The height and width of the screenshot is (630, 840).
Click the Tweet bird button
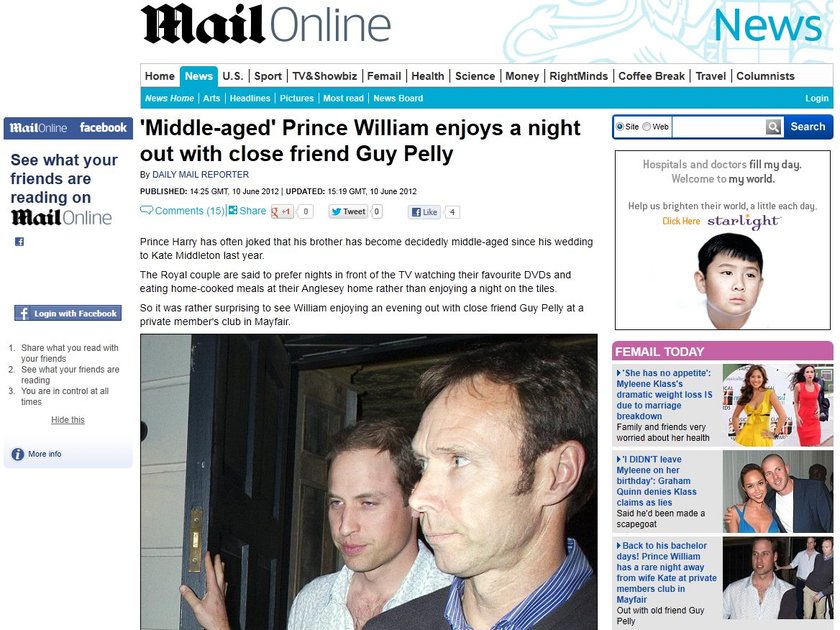348,212
